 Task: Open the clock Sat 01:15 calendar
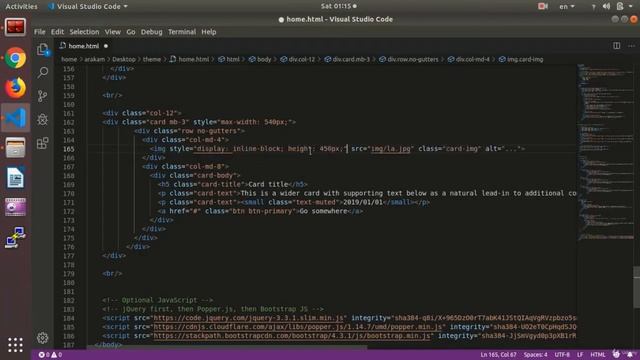(338, 6)
